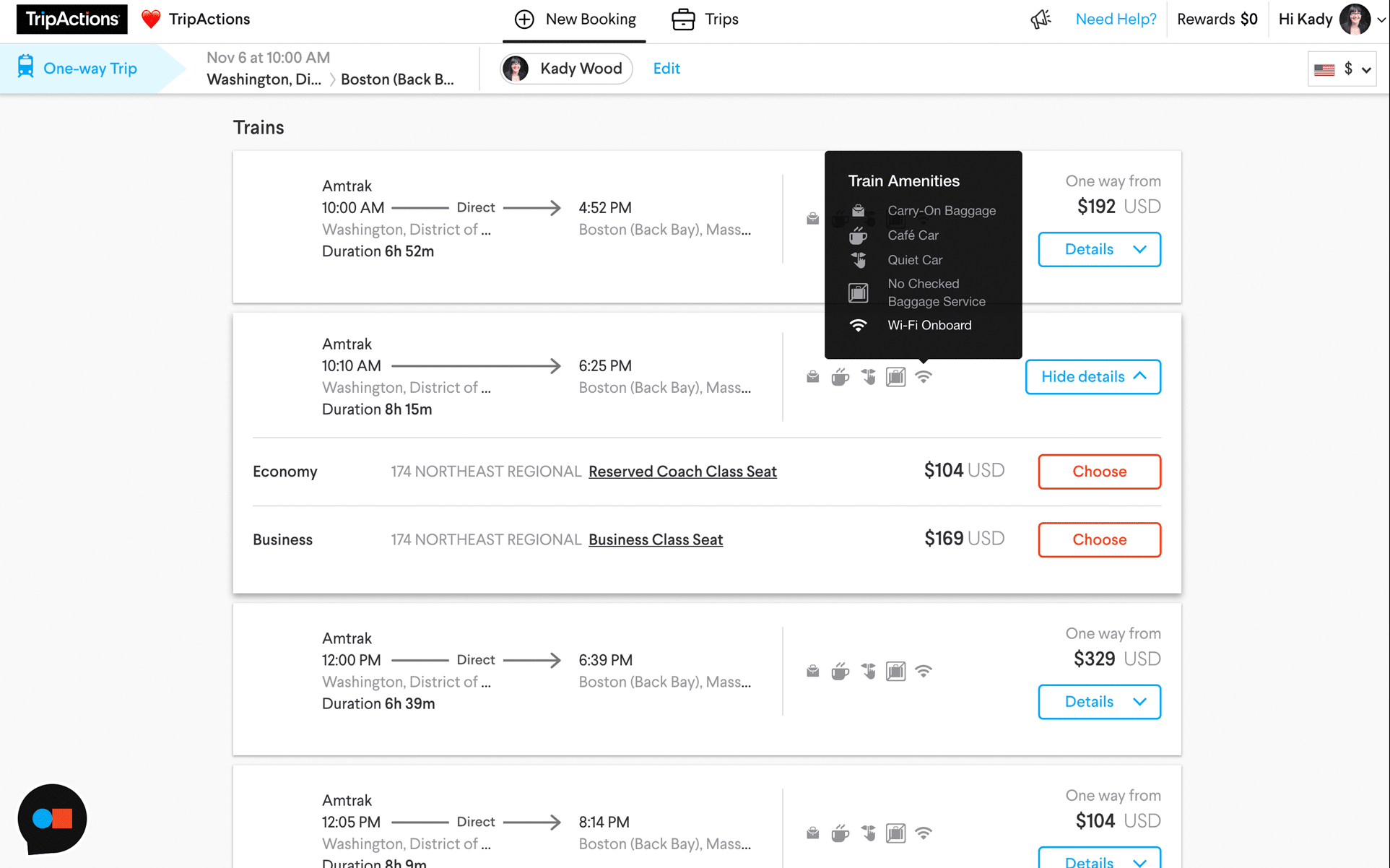Choose the Economy $104 fare

[1099, 472]
